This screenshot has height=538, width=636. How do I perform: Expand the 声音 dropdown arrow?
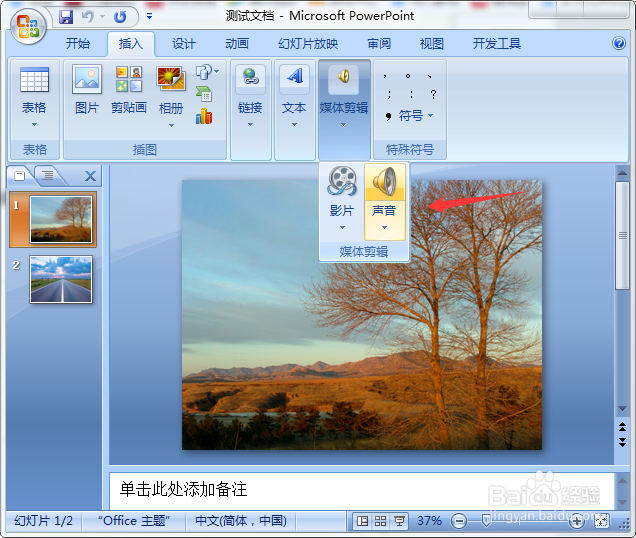point(385,227)
